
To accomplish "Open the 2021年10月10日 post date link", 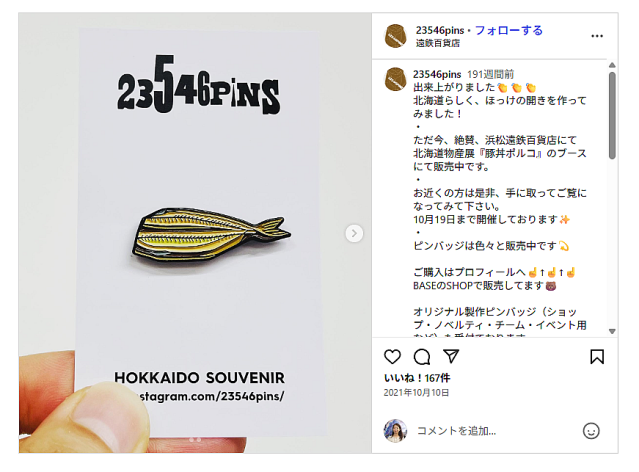I will click(x=416, y=393).
